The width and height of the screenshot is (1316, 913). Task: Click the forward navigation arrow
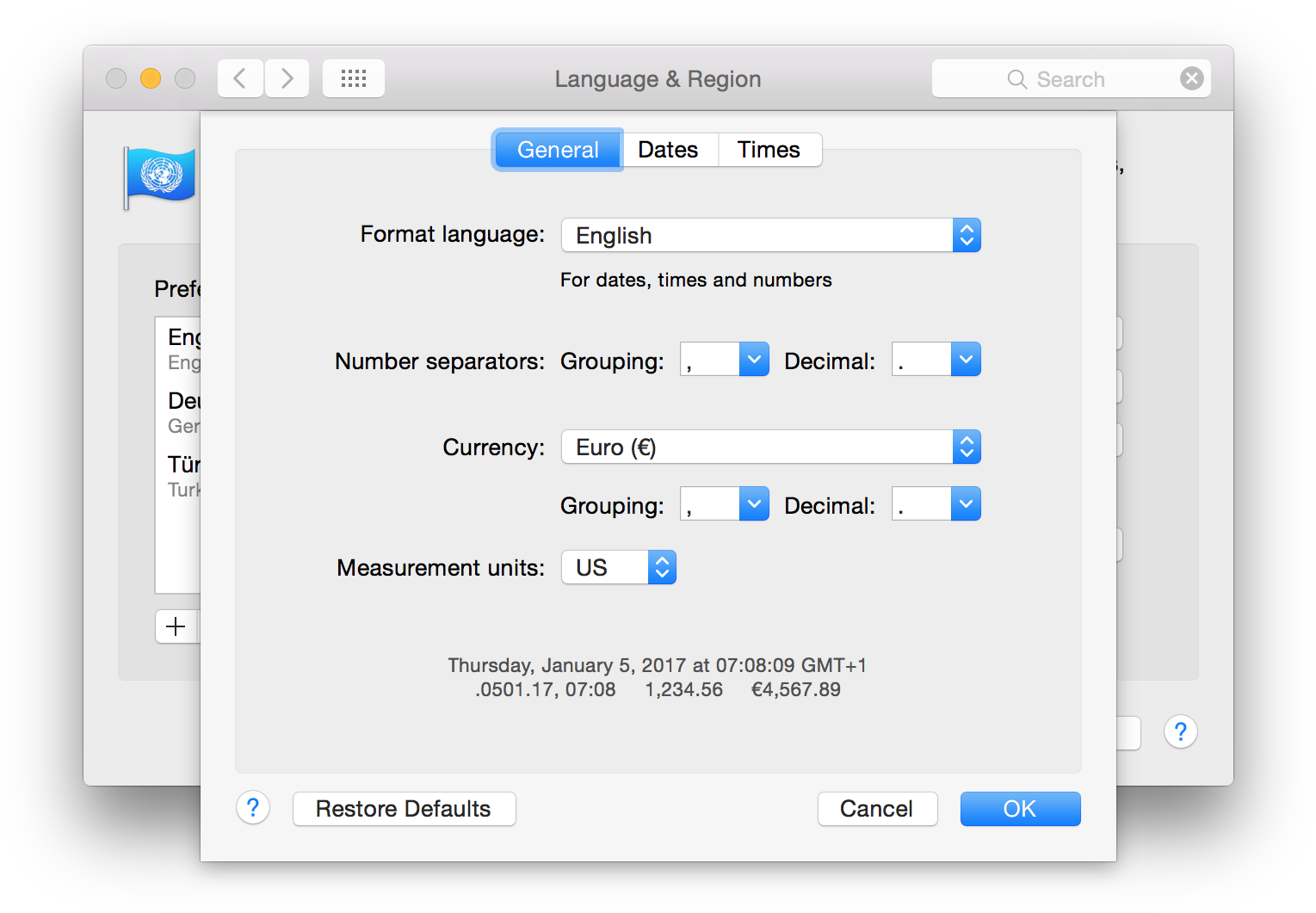(x=287, y=79)
